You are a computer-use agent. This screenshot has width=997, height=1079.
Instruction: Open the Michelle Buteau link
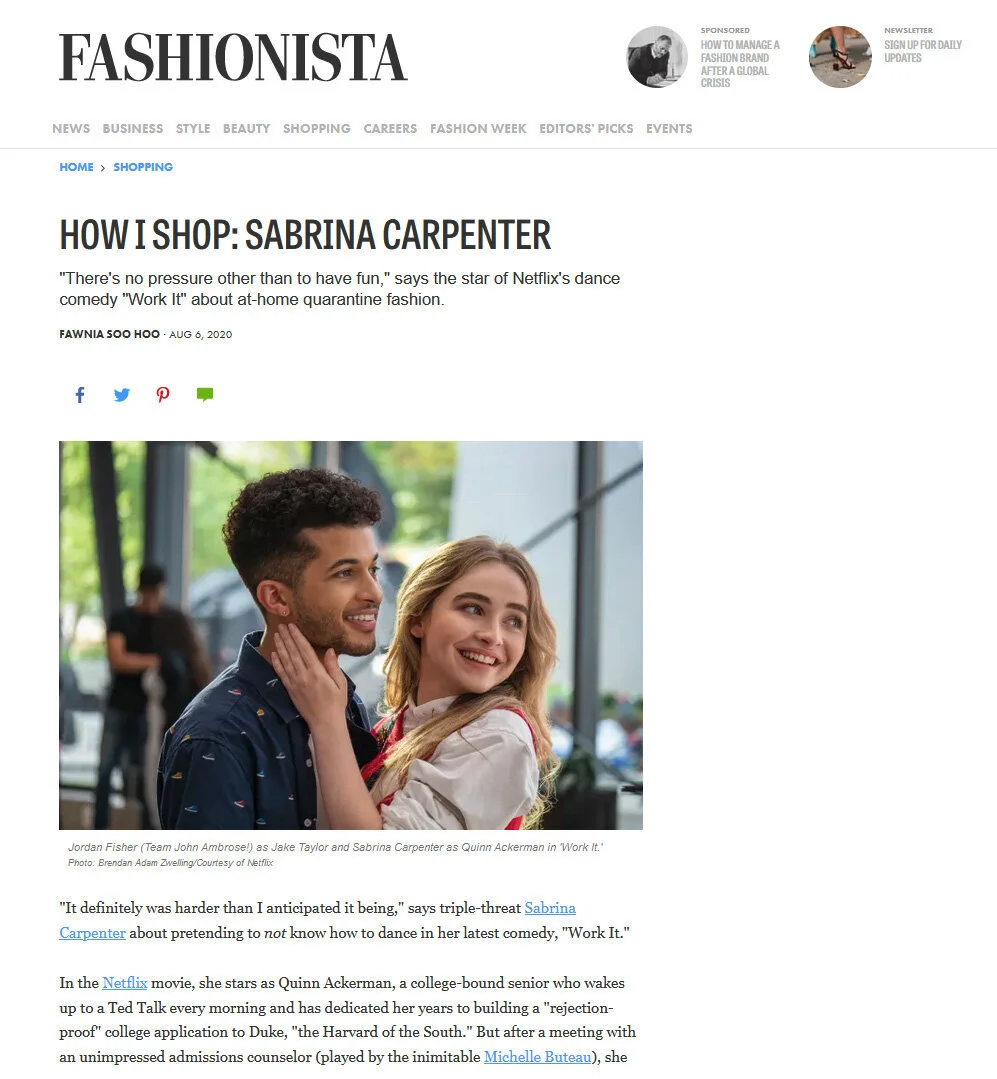click(537, 1056)
